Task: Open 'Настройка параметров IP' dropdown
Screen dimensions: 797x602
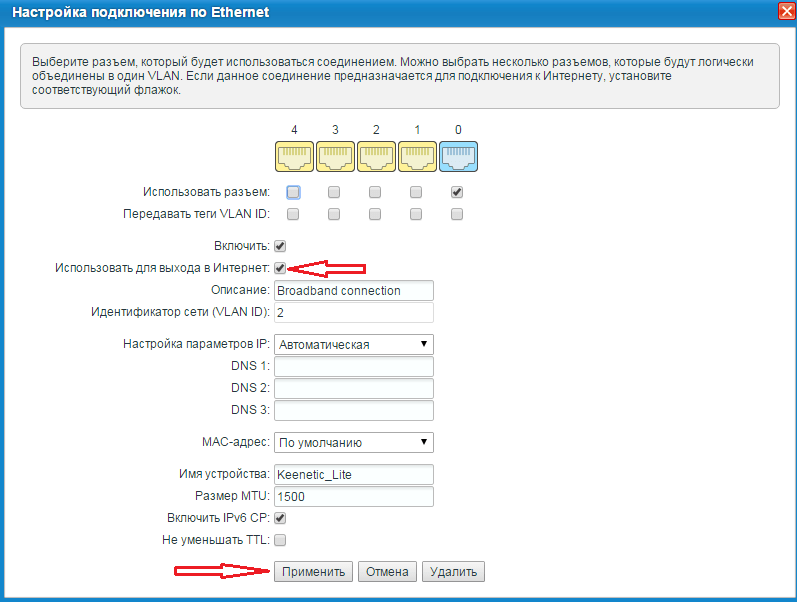Action: pyautogui.click(x=353, y=344)
